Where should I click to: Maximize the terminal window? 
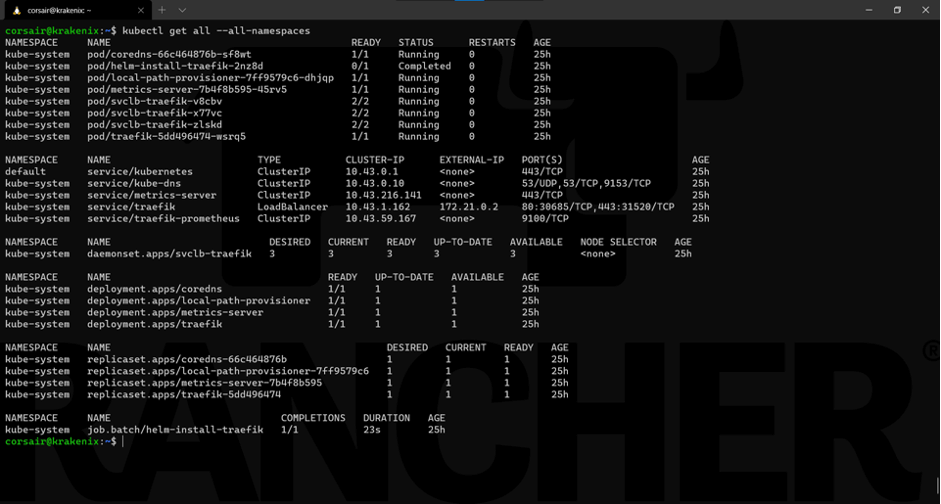coord(897,10)
